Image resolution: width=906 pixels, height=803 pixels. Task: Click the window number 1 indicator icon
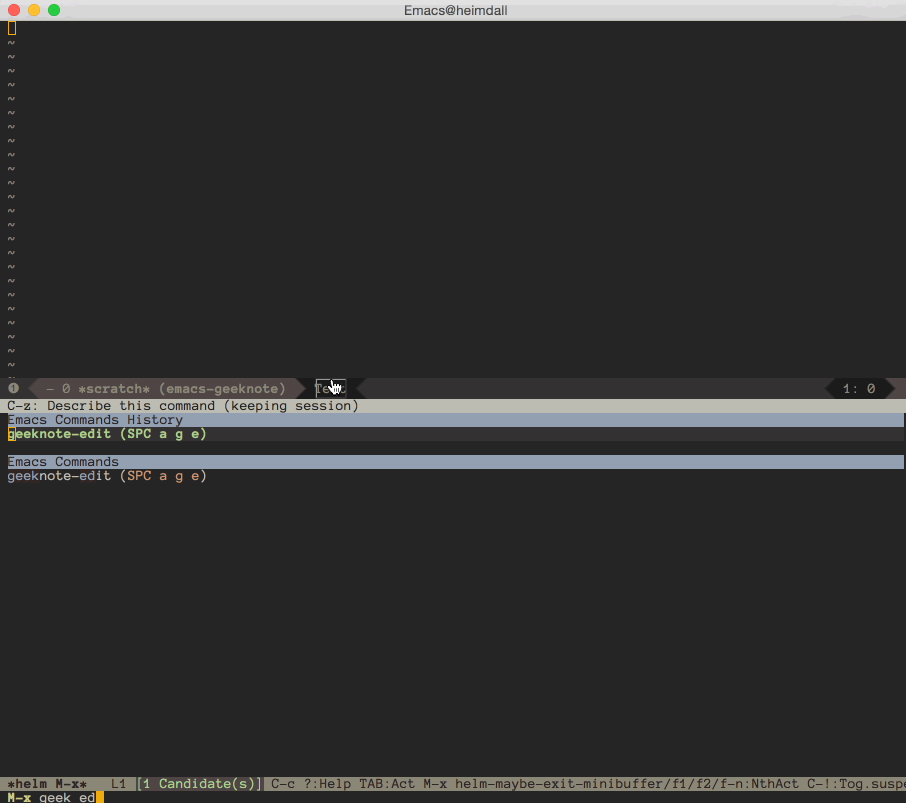tap(14, 388)
